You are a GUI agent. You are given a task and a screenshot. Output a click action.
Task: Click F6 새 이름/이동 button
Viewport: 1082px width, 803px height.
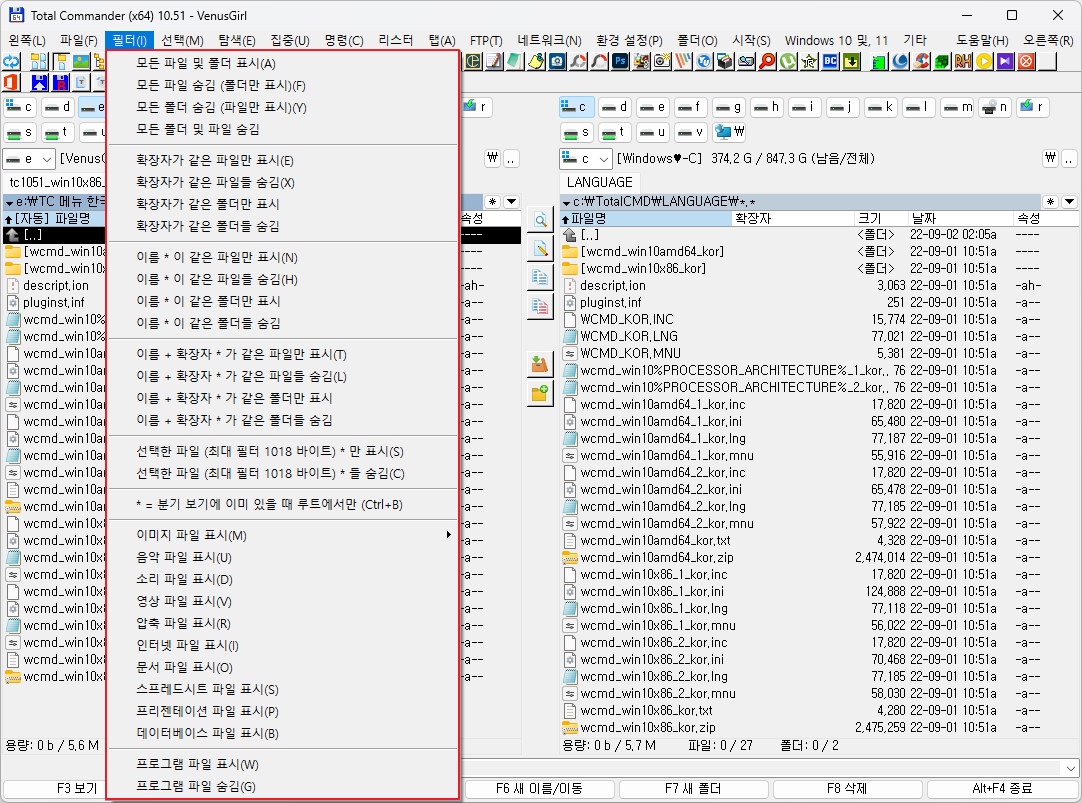540,788
